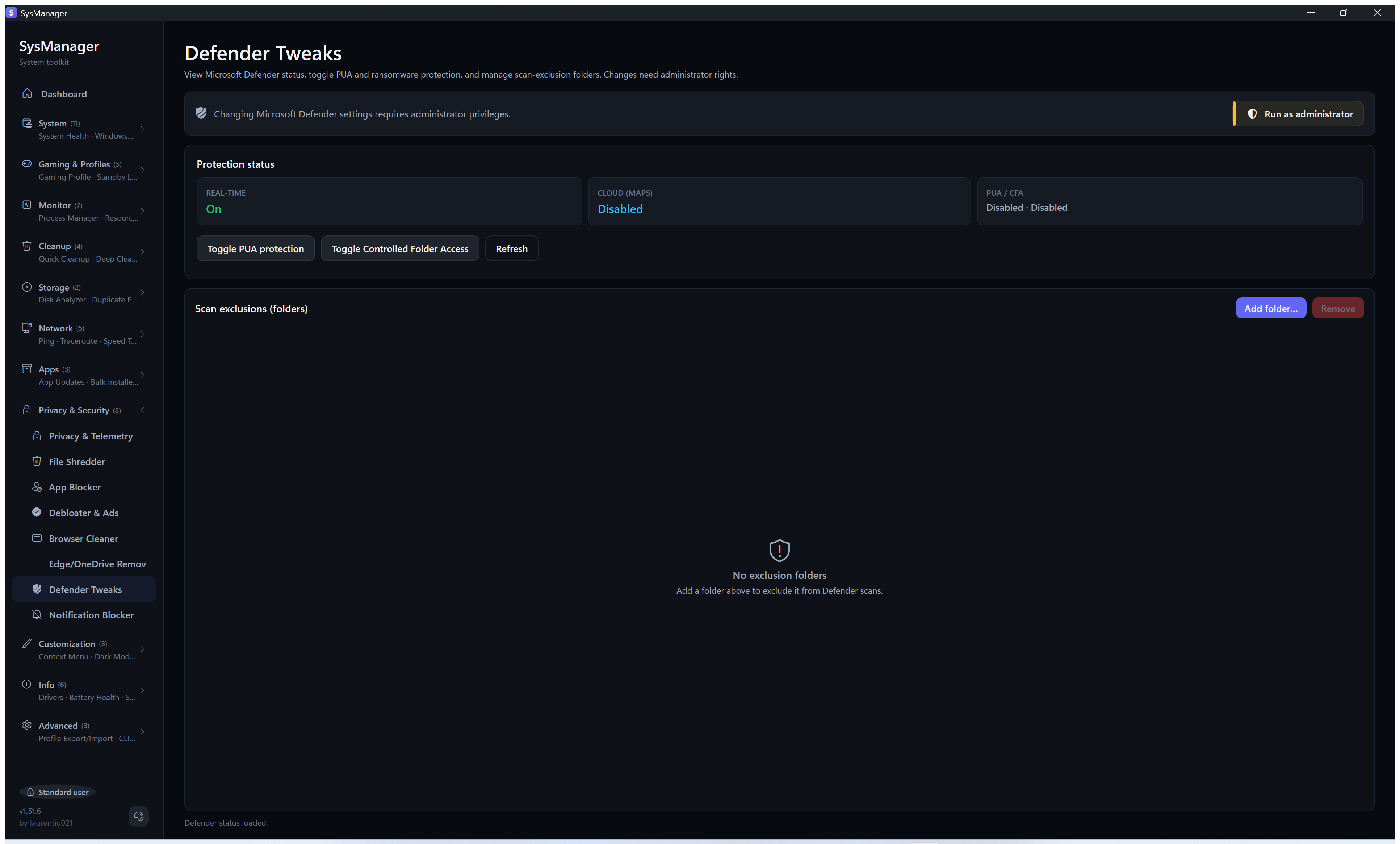Click 'by laurentiu021' author text
1400x844 pixels.
pos(46,822)
